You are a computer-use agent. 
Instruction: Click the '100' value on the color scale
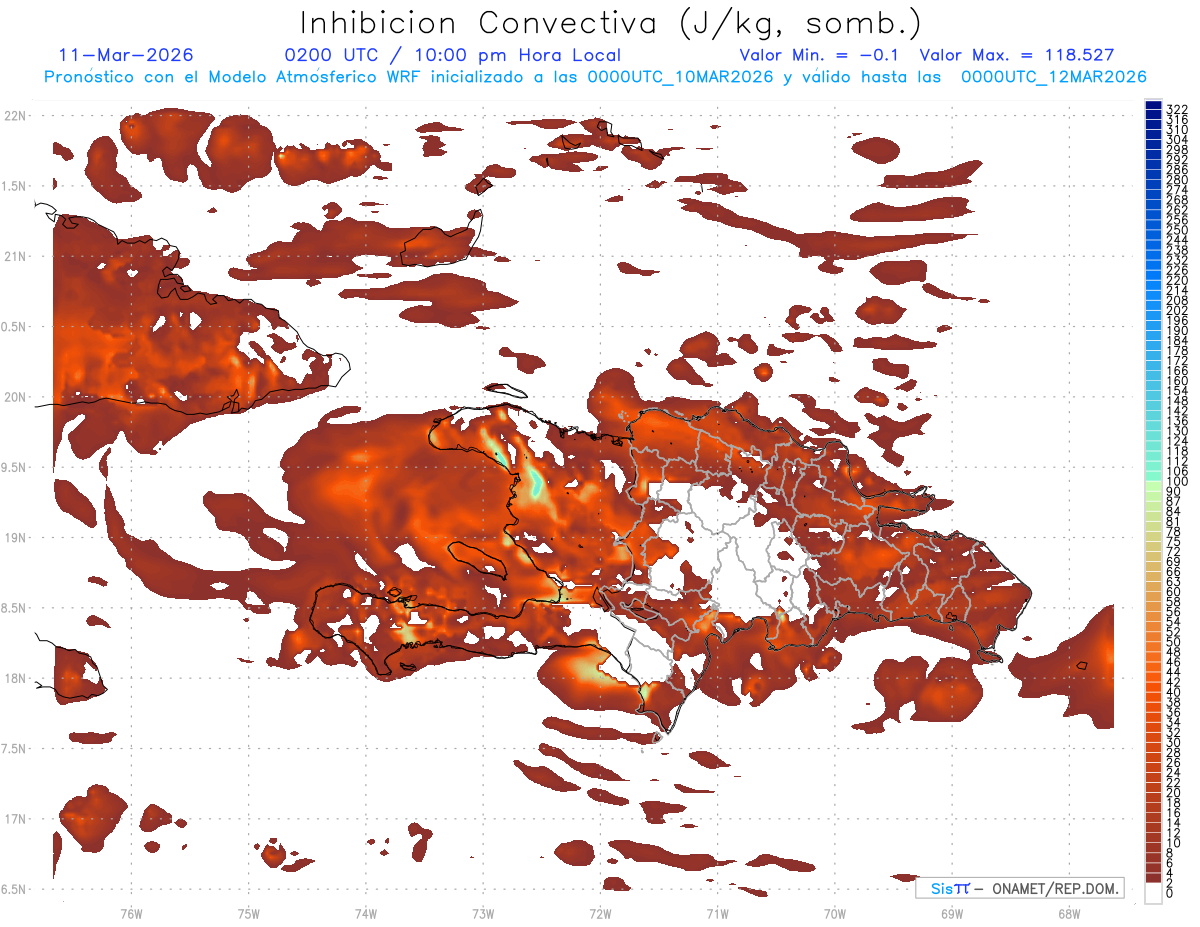[1177, 483]
